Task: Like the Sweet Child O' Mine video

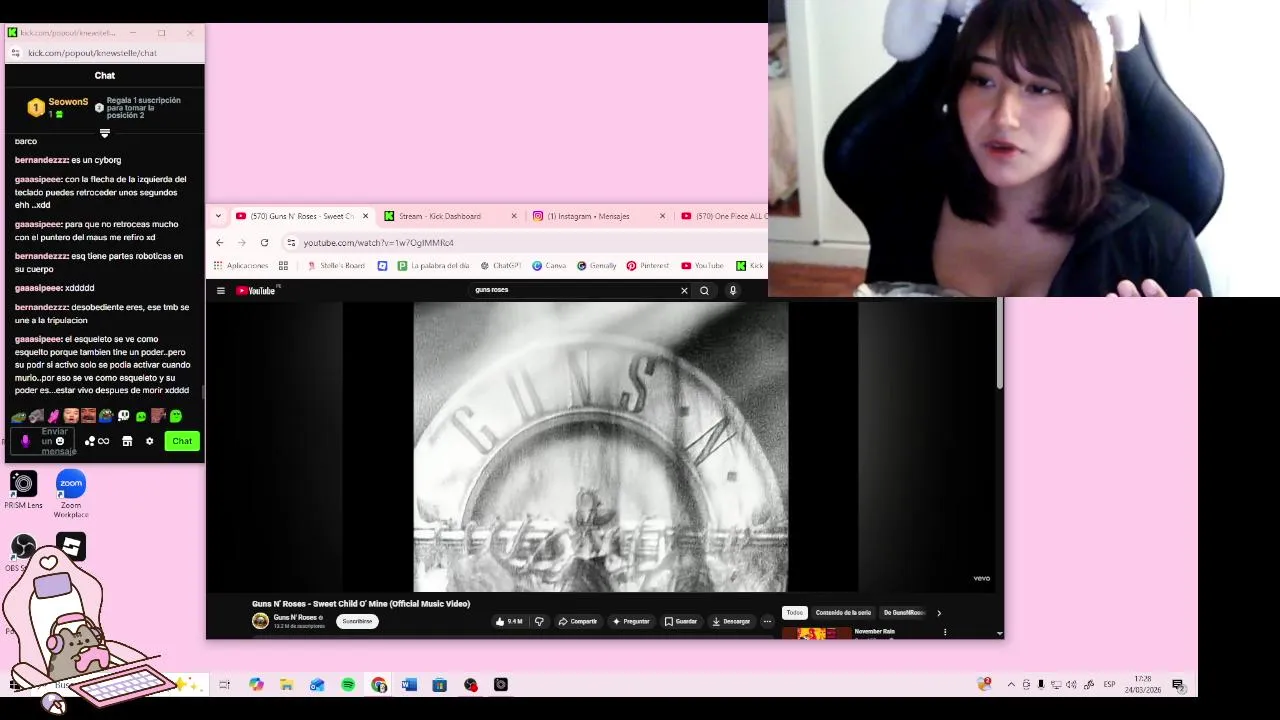Action: [509, 621]
